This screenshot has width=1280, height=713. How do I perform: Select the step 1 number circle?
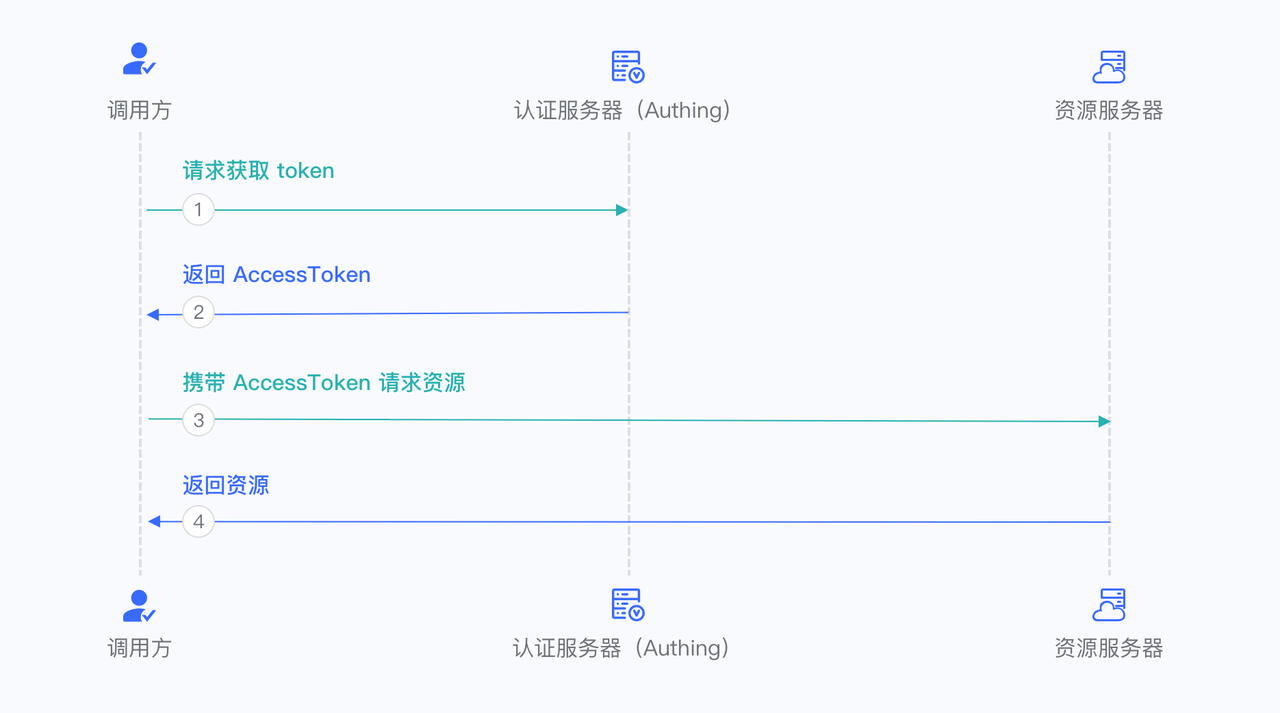pyautogui.click(x=198, y=210)
